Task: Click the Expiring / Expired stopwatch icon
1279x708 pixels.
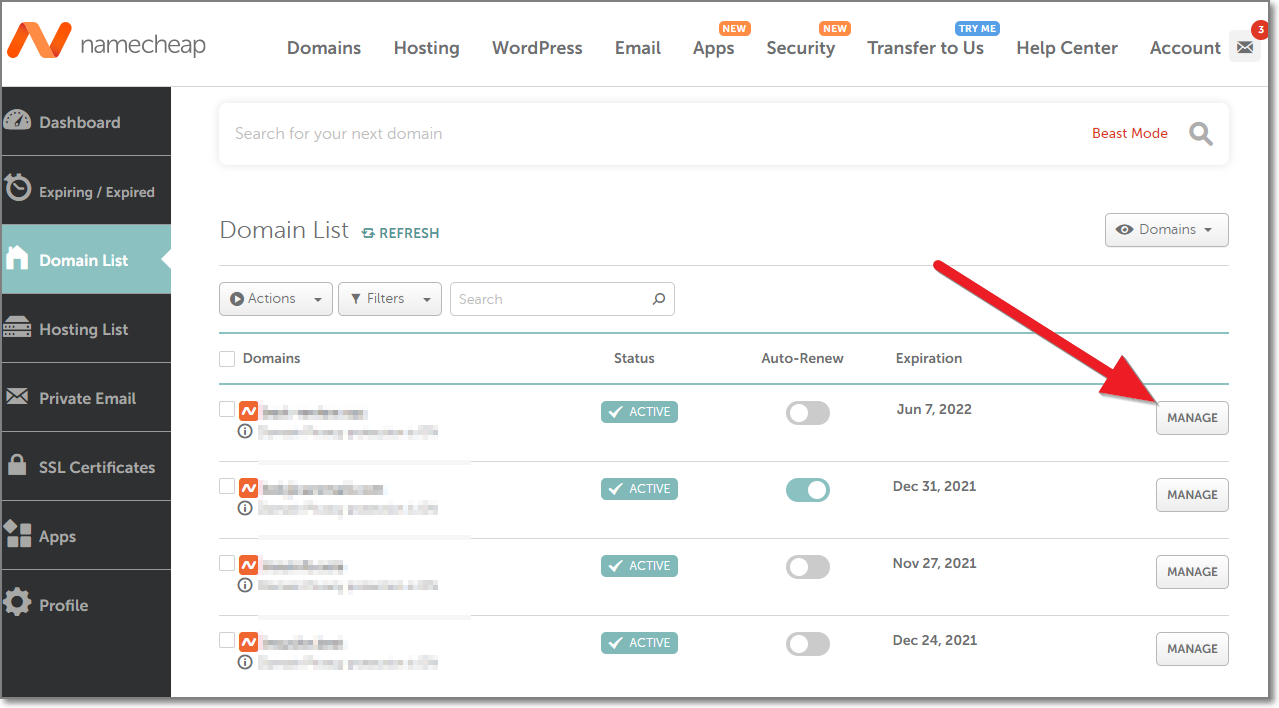Action: [x=18, y=189]
